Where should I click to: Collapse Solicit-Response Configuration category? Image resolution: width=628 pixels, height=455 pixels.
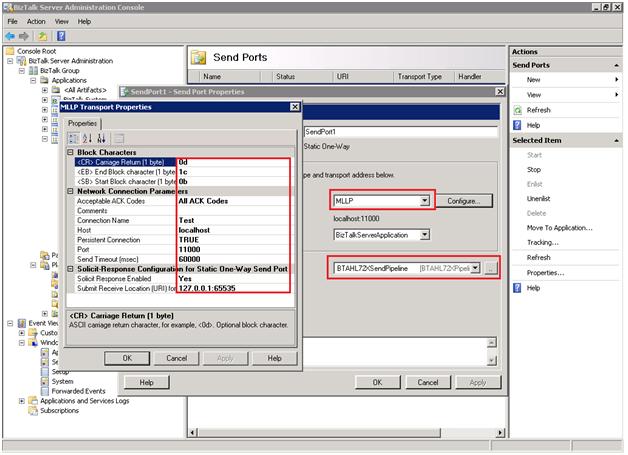pos(70,269)
